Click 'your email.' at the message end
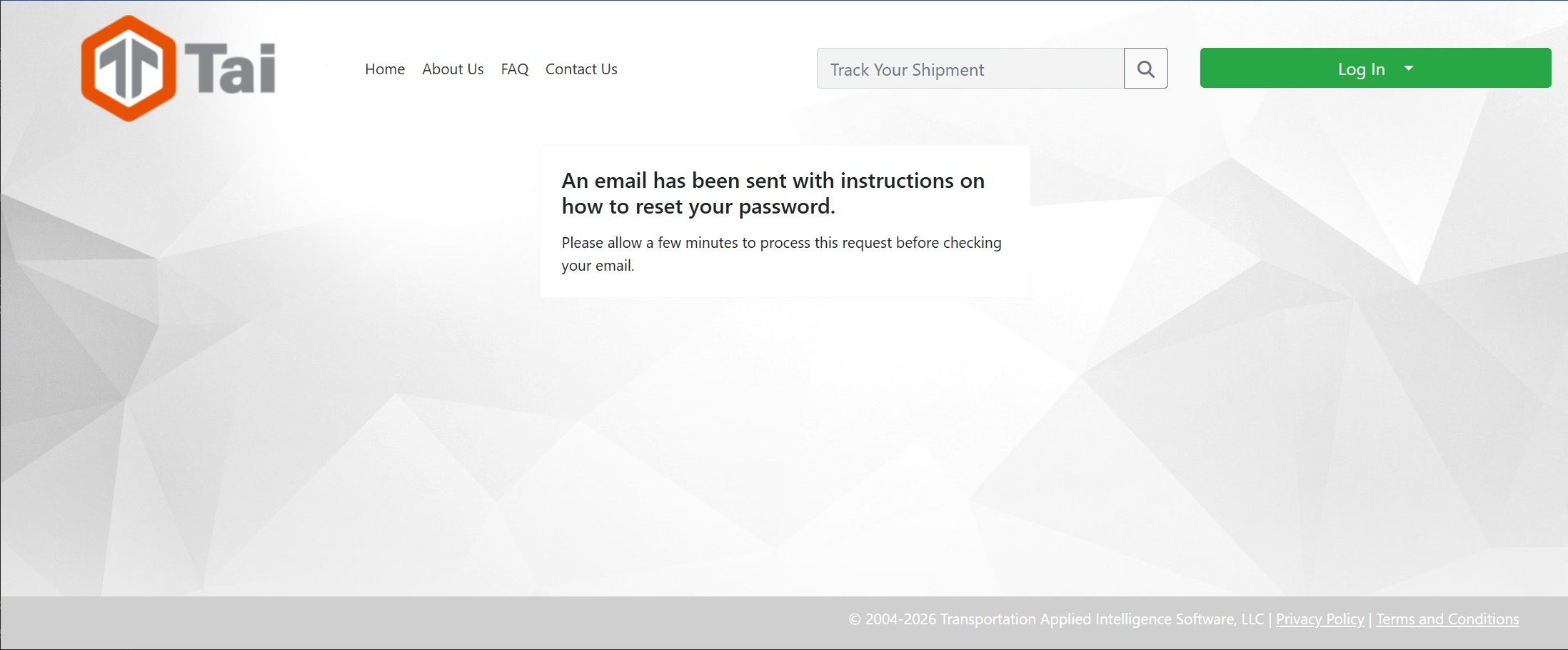 click(x=598, y=266)
